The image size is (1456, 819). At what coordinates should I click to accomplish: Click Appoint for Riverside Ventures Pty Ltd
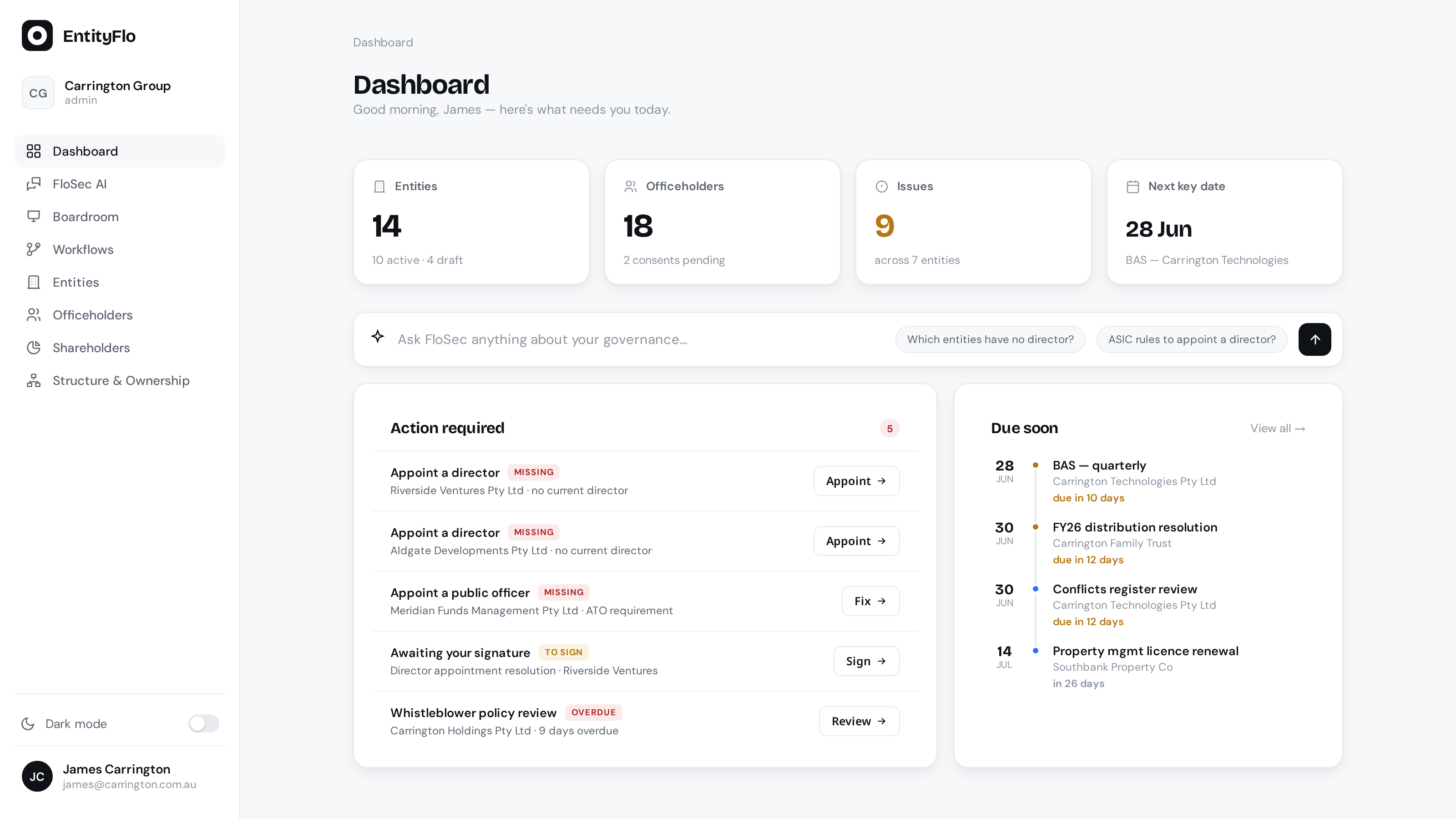tap(856, 481)
